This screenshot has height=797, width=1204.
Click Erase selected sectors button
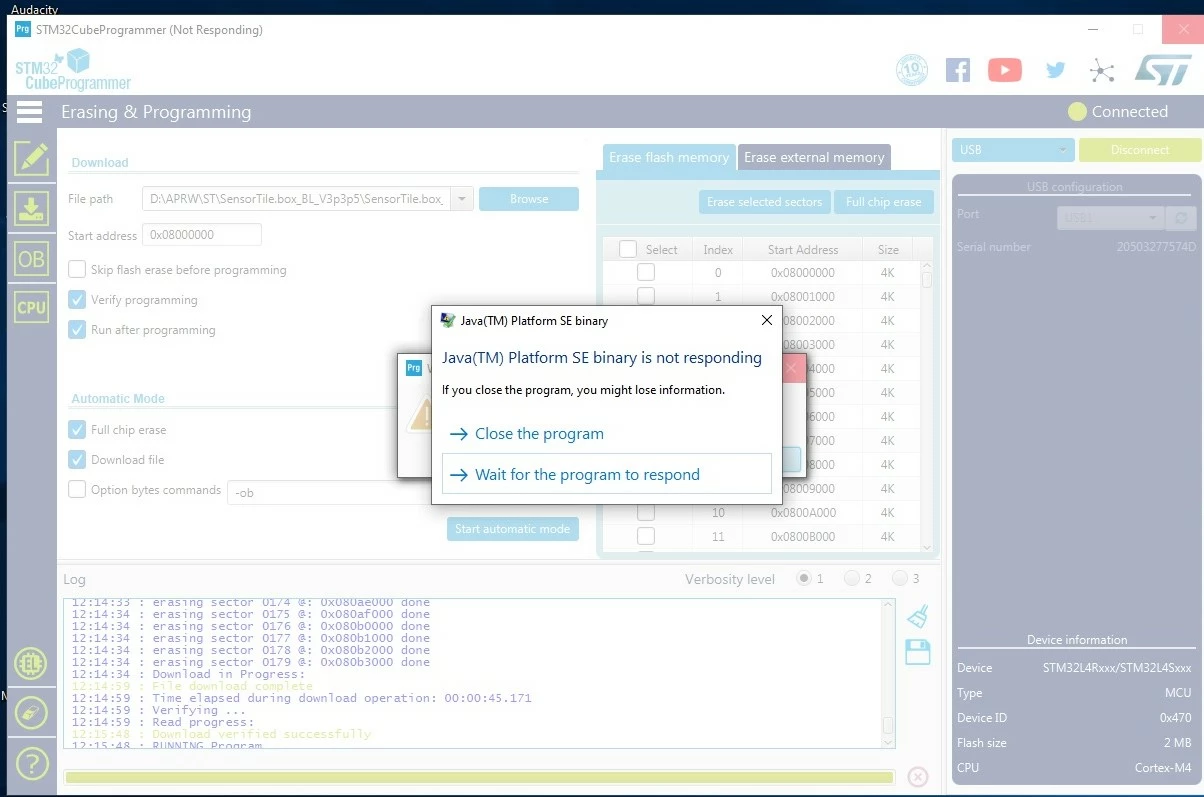764,202
